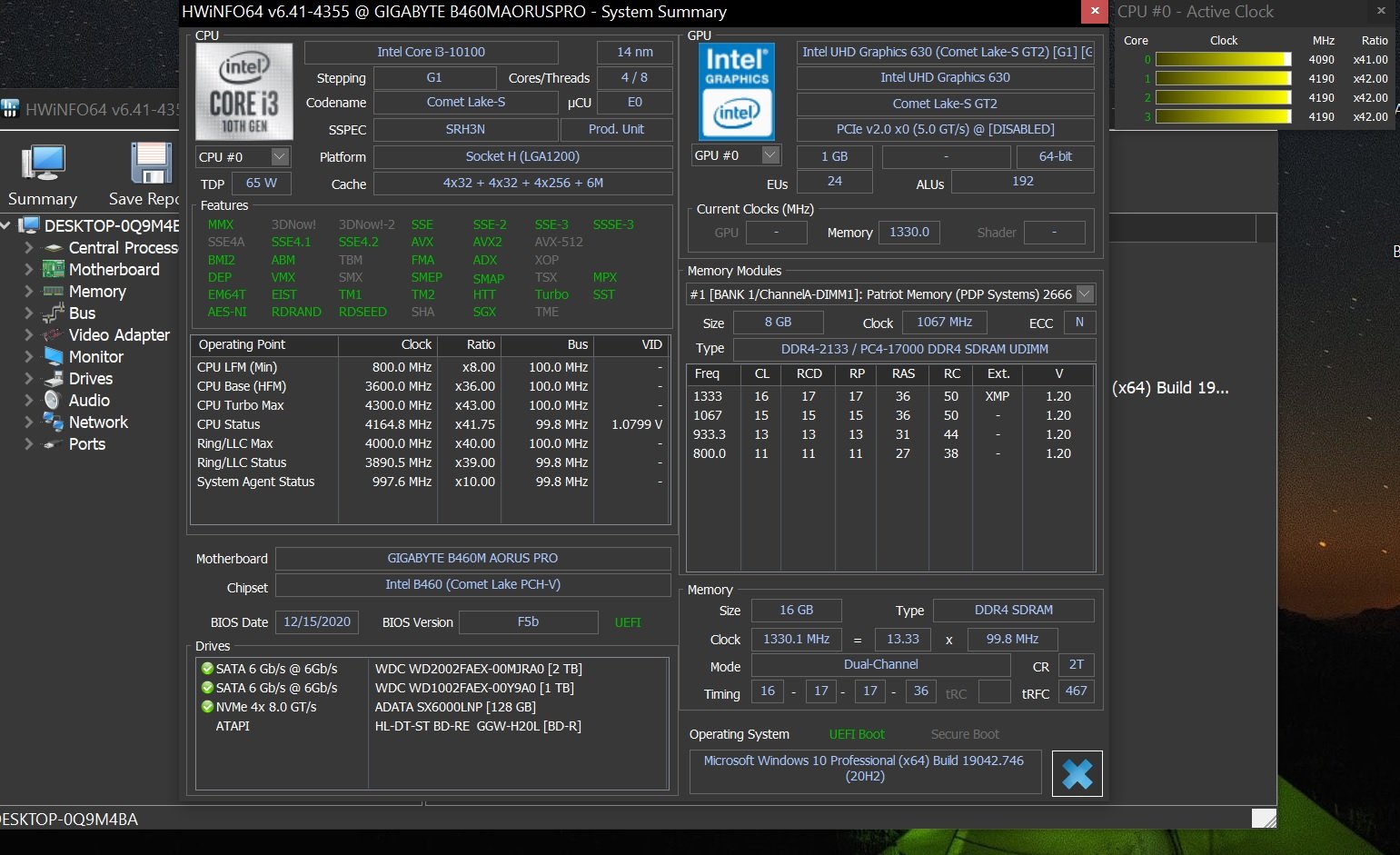Image resolution: width=1400 pixels, height=855 pixels.
Task: Click Core 1 clock usage bar
Action: 1223,78
